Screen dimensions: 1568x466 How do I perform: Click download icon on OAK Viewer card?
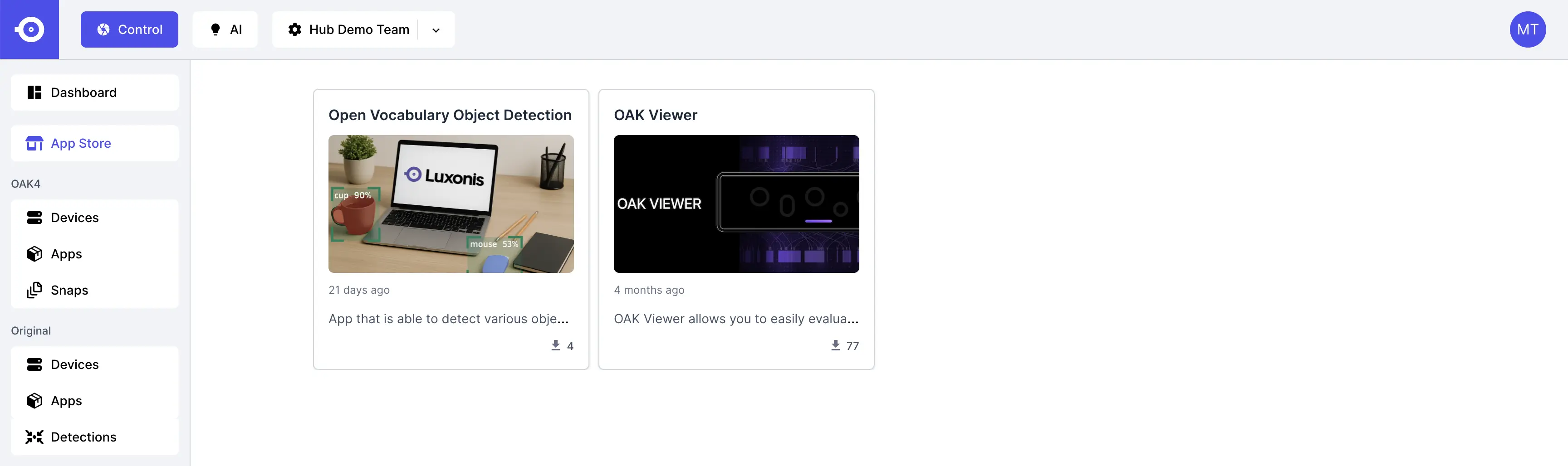click(835, 345)
